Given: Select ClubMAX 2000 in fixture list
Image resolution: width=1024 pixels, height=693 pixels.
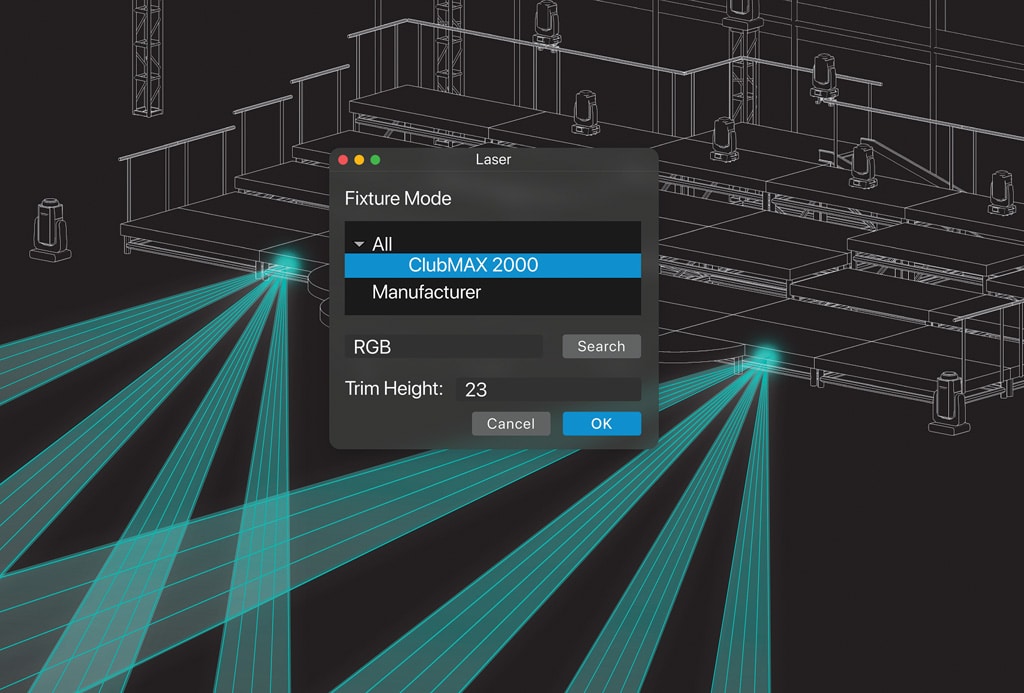Looking at the screenshot, I should (x=473, y=265).
